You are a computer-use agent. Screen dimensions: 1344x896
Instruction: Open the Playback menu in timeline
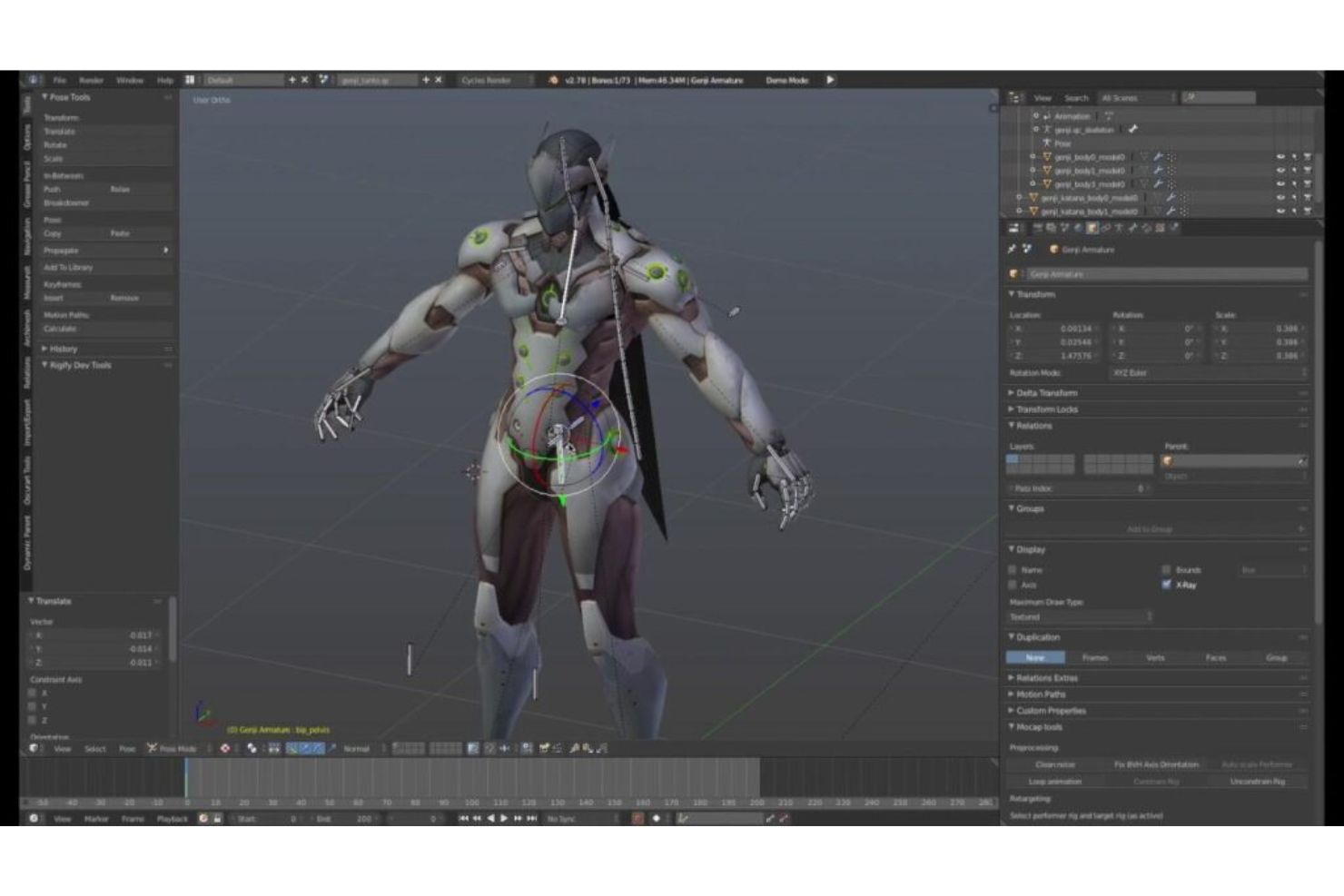172,818
